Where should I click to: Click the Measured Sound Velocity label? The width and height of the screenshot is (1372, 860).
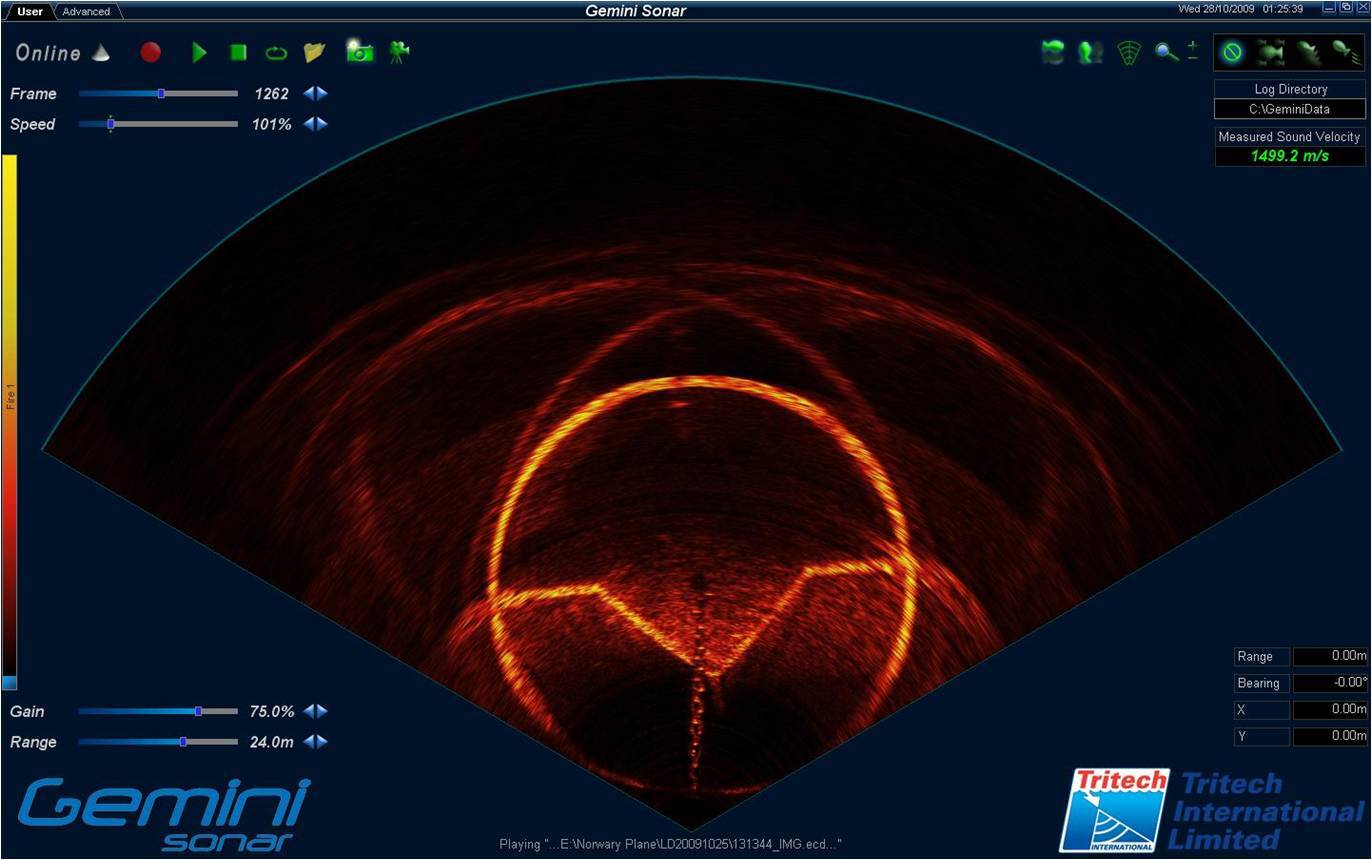[x=1290, y=136]
